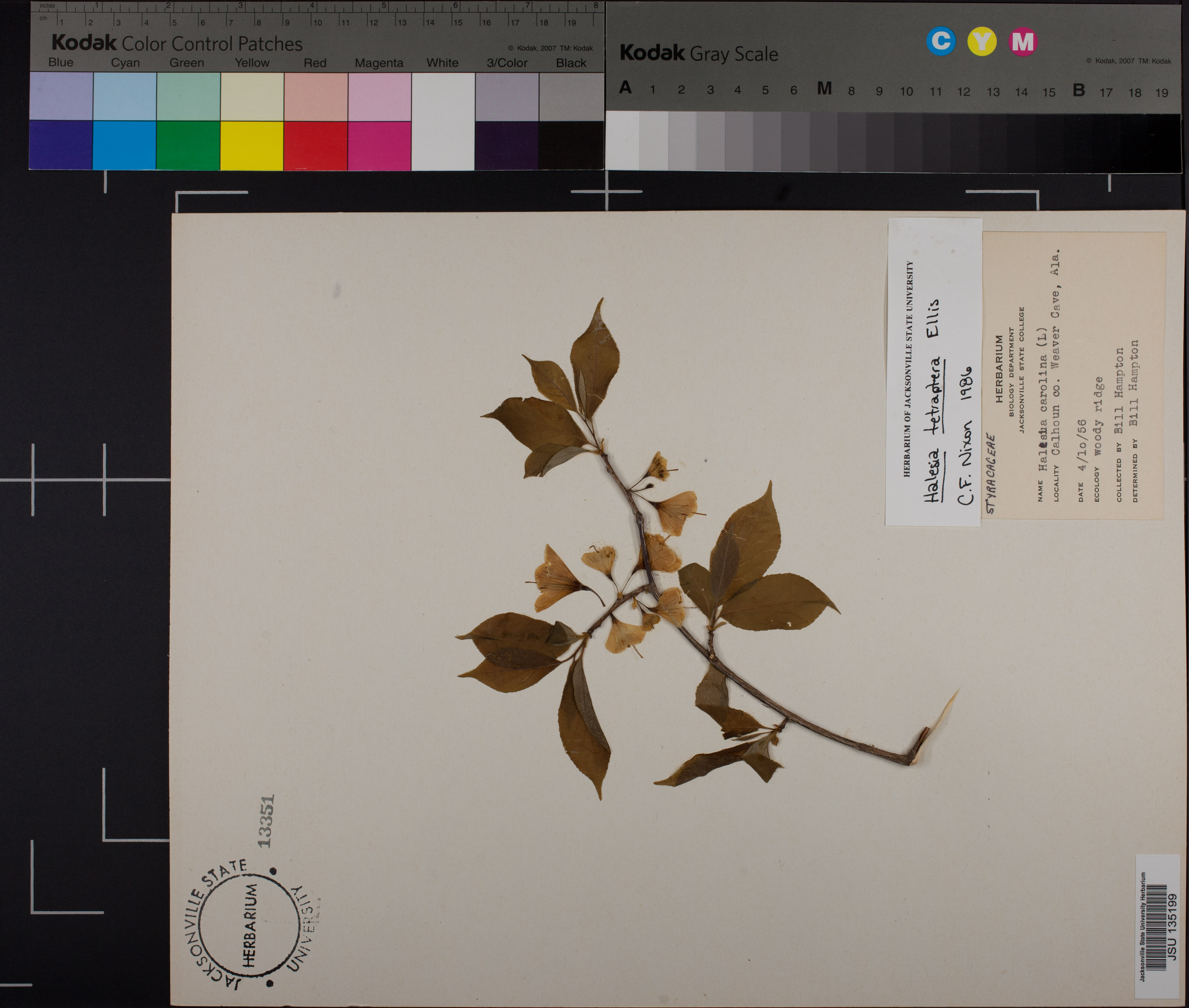Click the 'Cyan' patch label
This screenshot has width=1189, height=1008.
coord(125,63)
